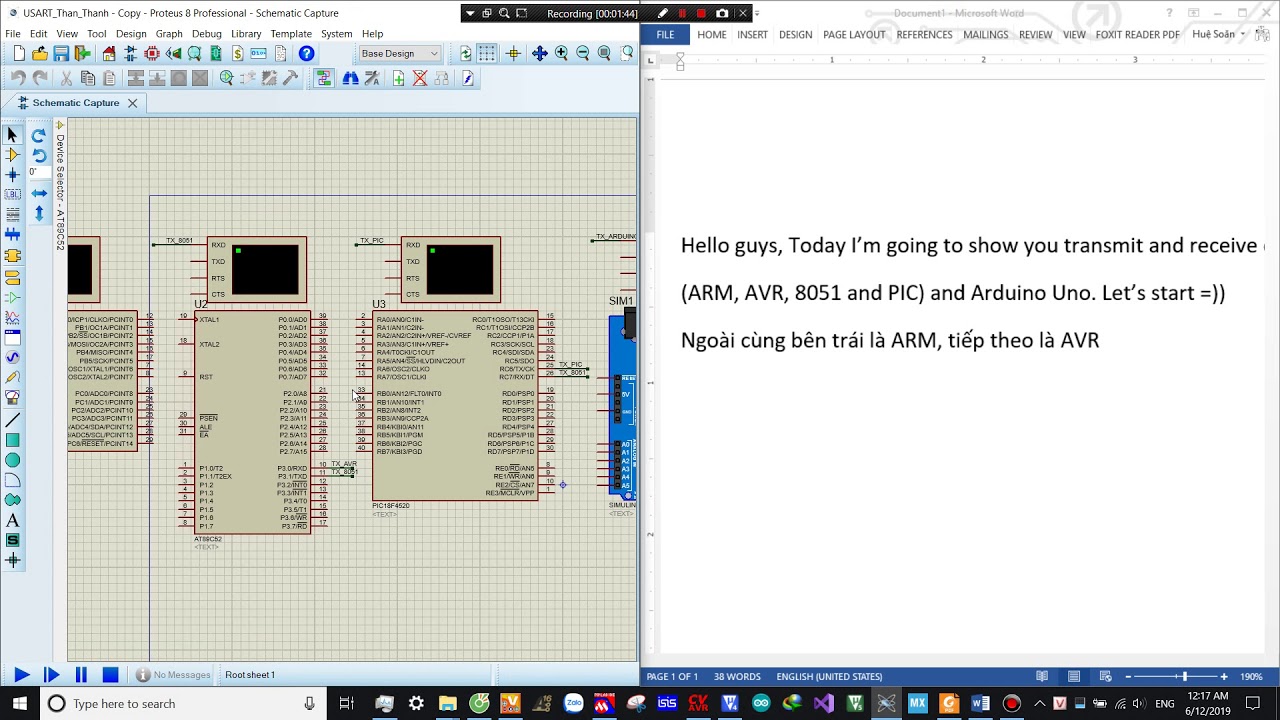Select the 2D Graphics Circle tool

[x=12, y=460]
